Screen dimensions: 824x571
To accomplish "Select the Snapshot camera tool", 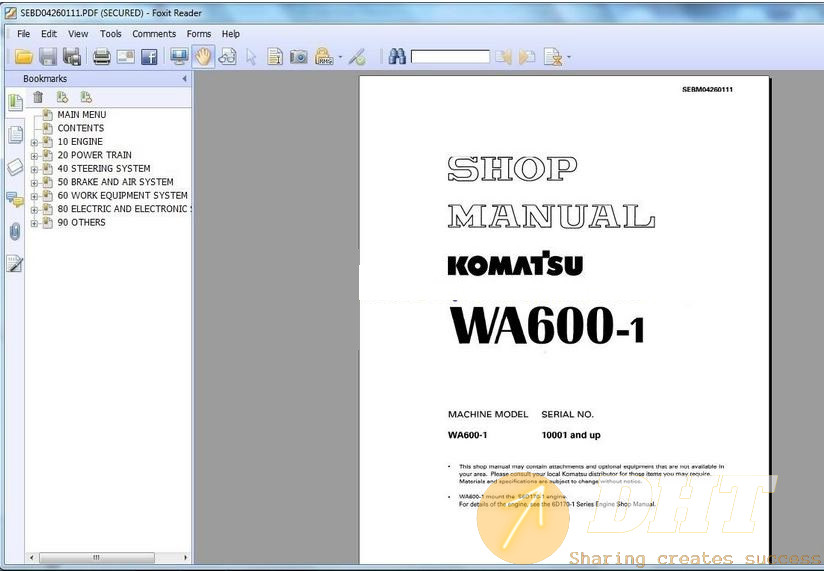I will (x=298, y=57).
